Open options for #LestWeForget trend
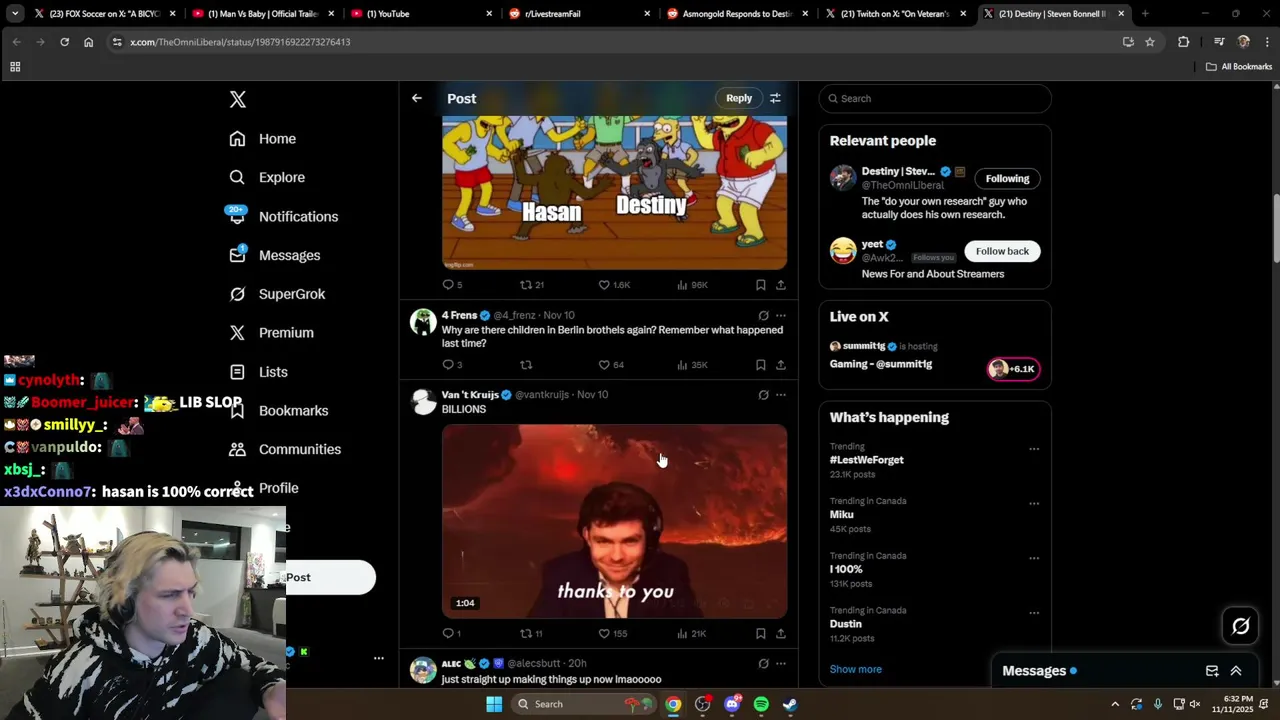 (1034, 449)
